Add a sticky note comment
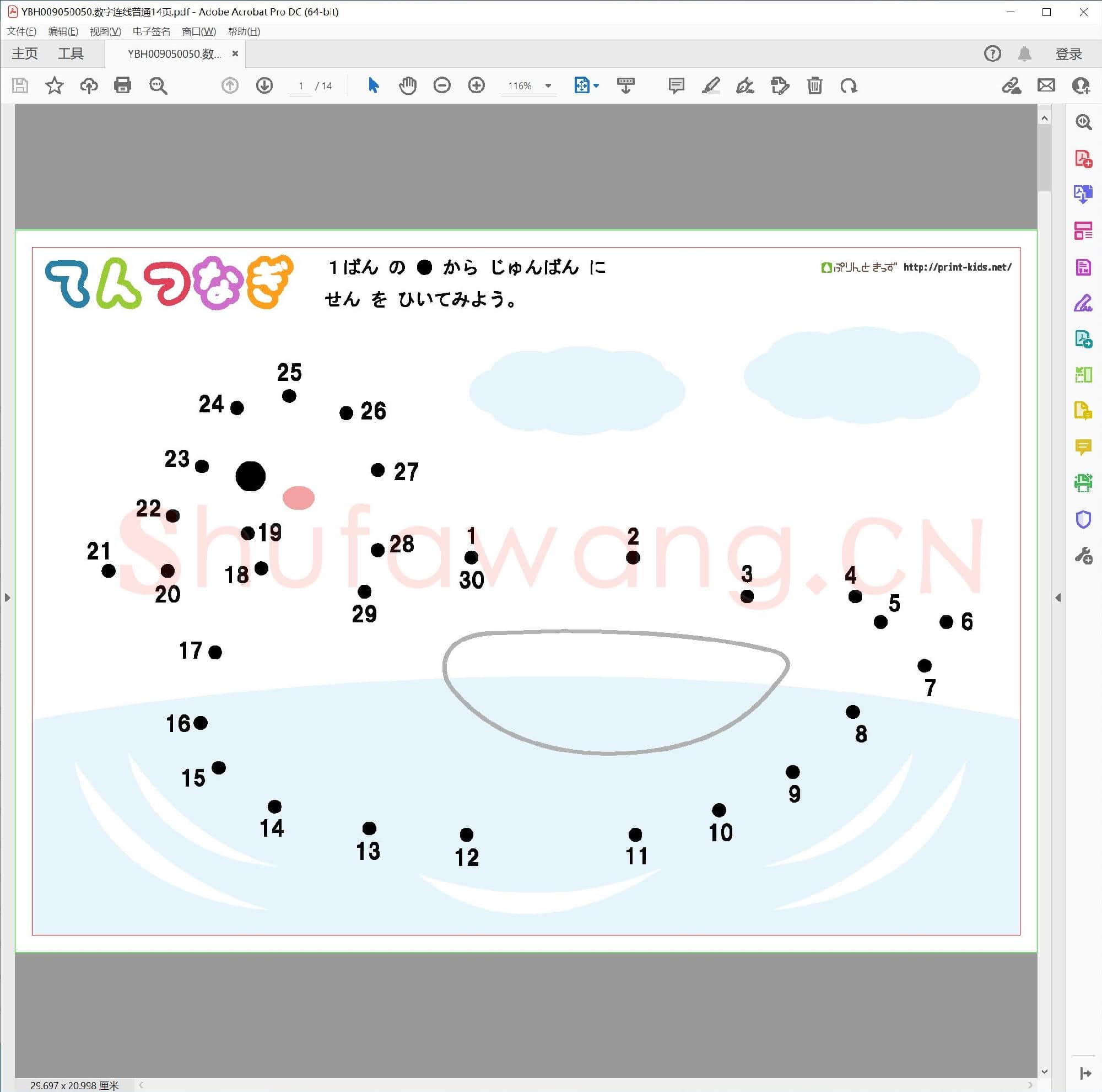1102x1092 pixels. pos(676,85)
